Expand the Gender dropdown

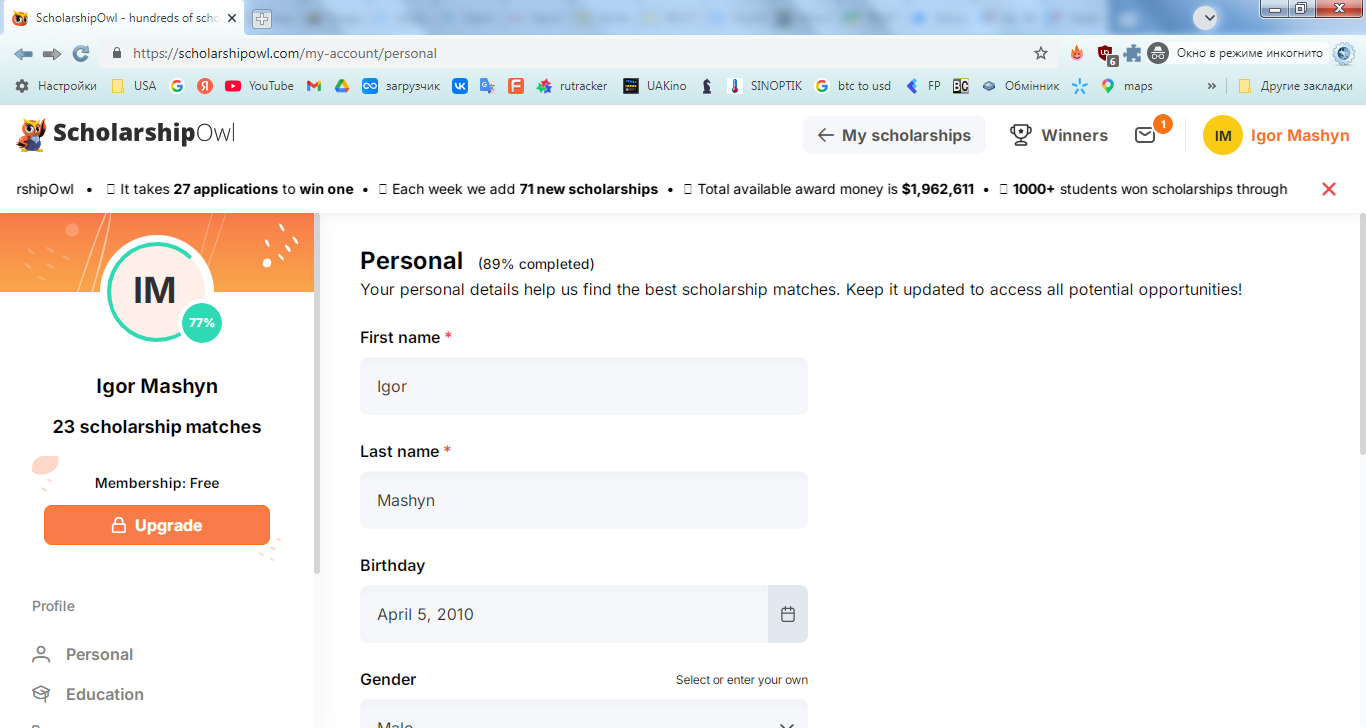tap(584, 714)
